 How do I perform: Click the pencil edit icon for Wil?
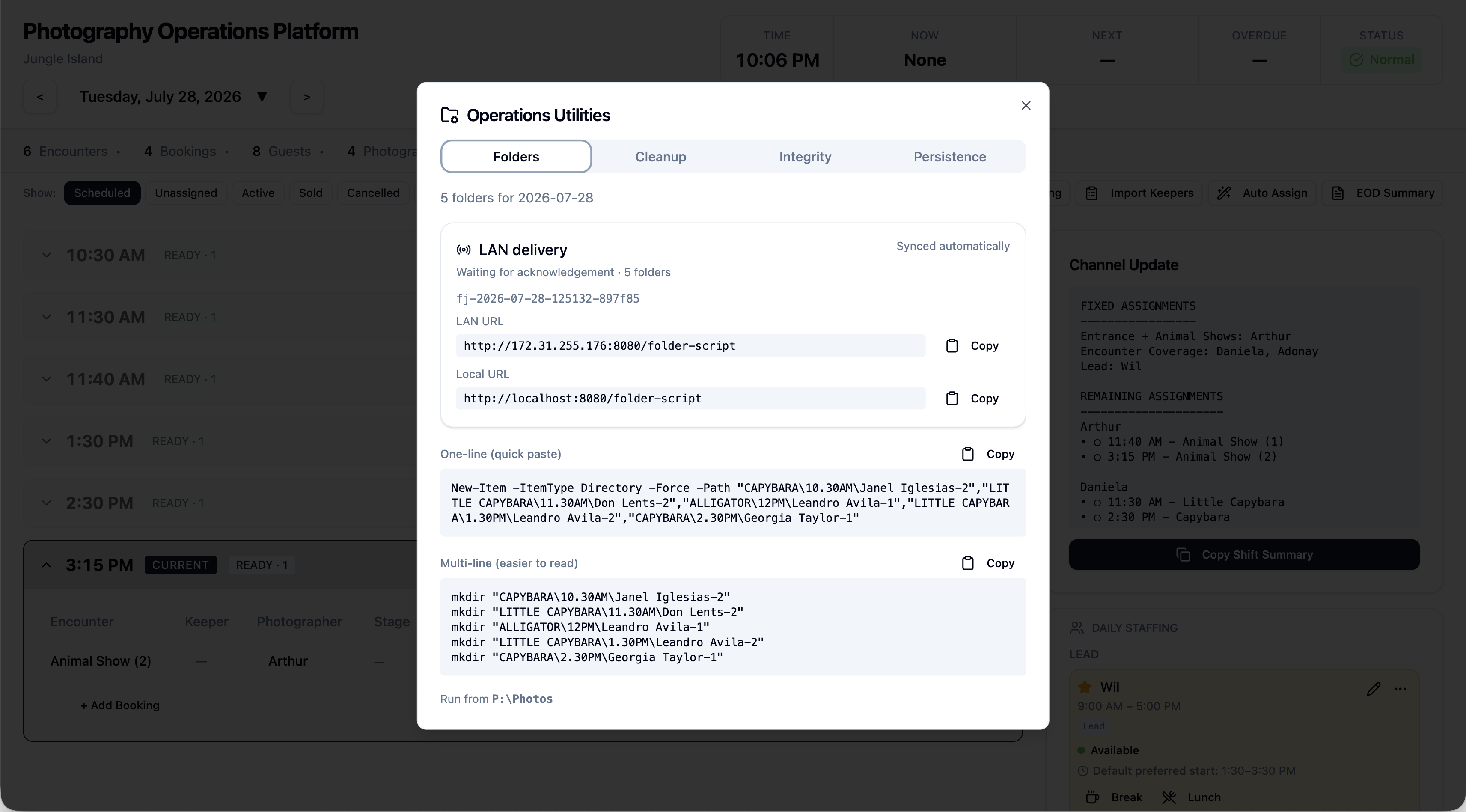[x=1373, y=689]
